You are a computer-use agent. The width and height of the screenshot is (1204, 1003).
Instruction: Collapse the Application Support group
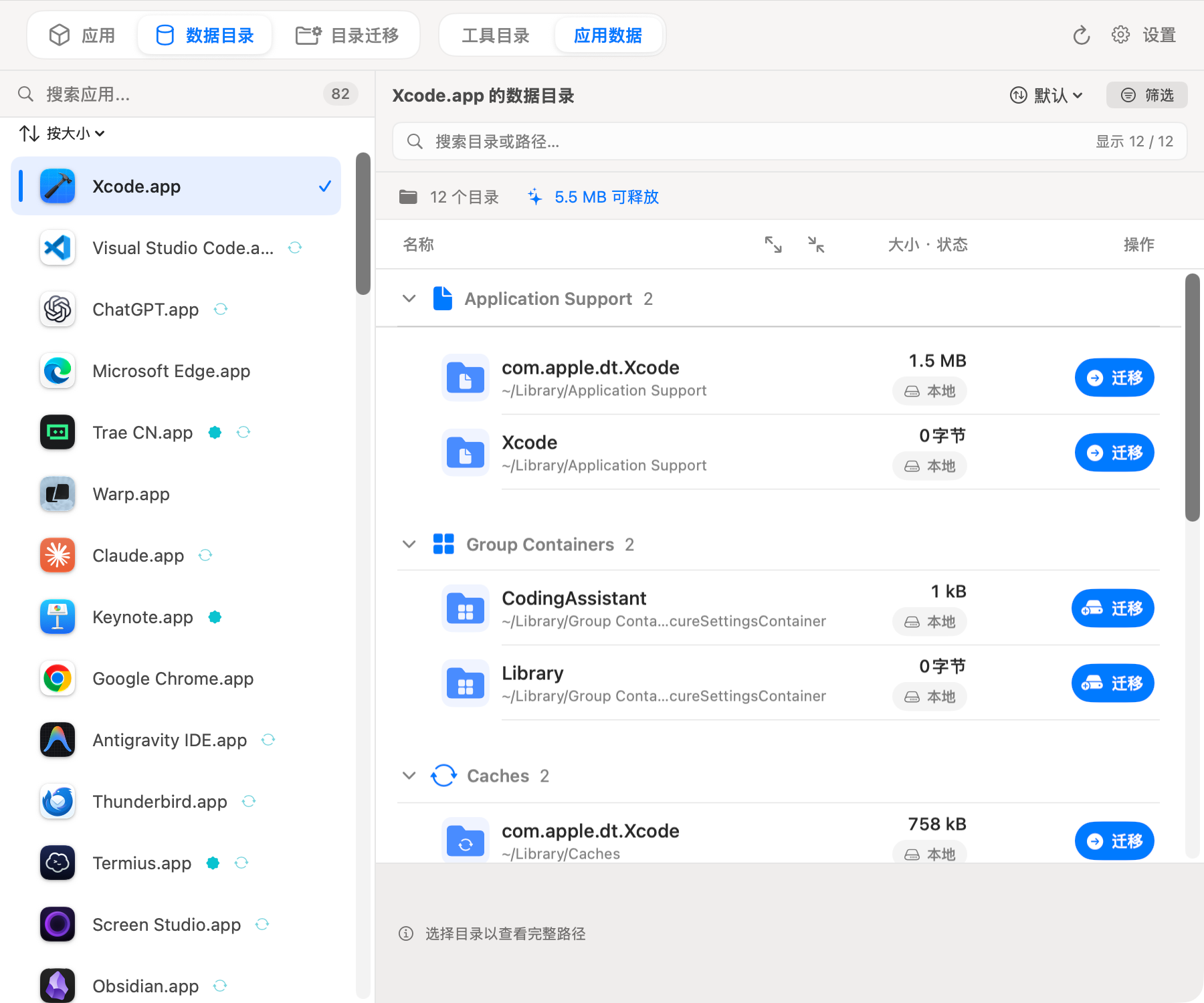pyautogui.click(x=409, y=299)
